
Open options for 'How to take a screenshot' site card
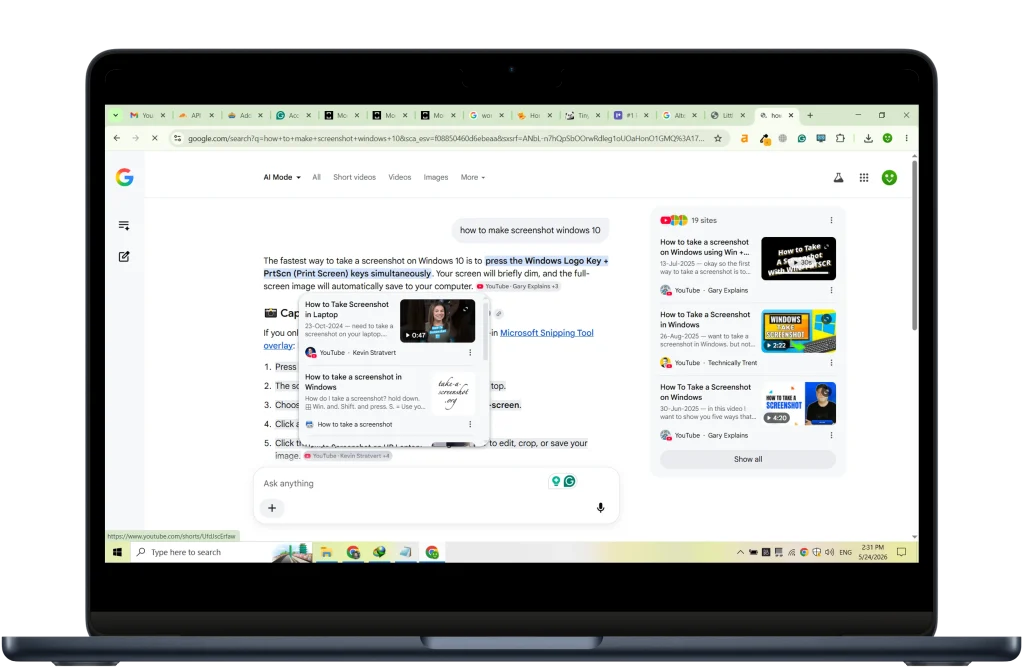pyautogui.click(x=470, y=424)
